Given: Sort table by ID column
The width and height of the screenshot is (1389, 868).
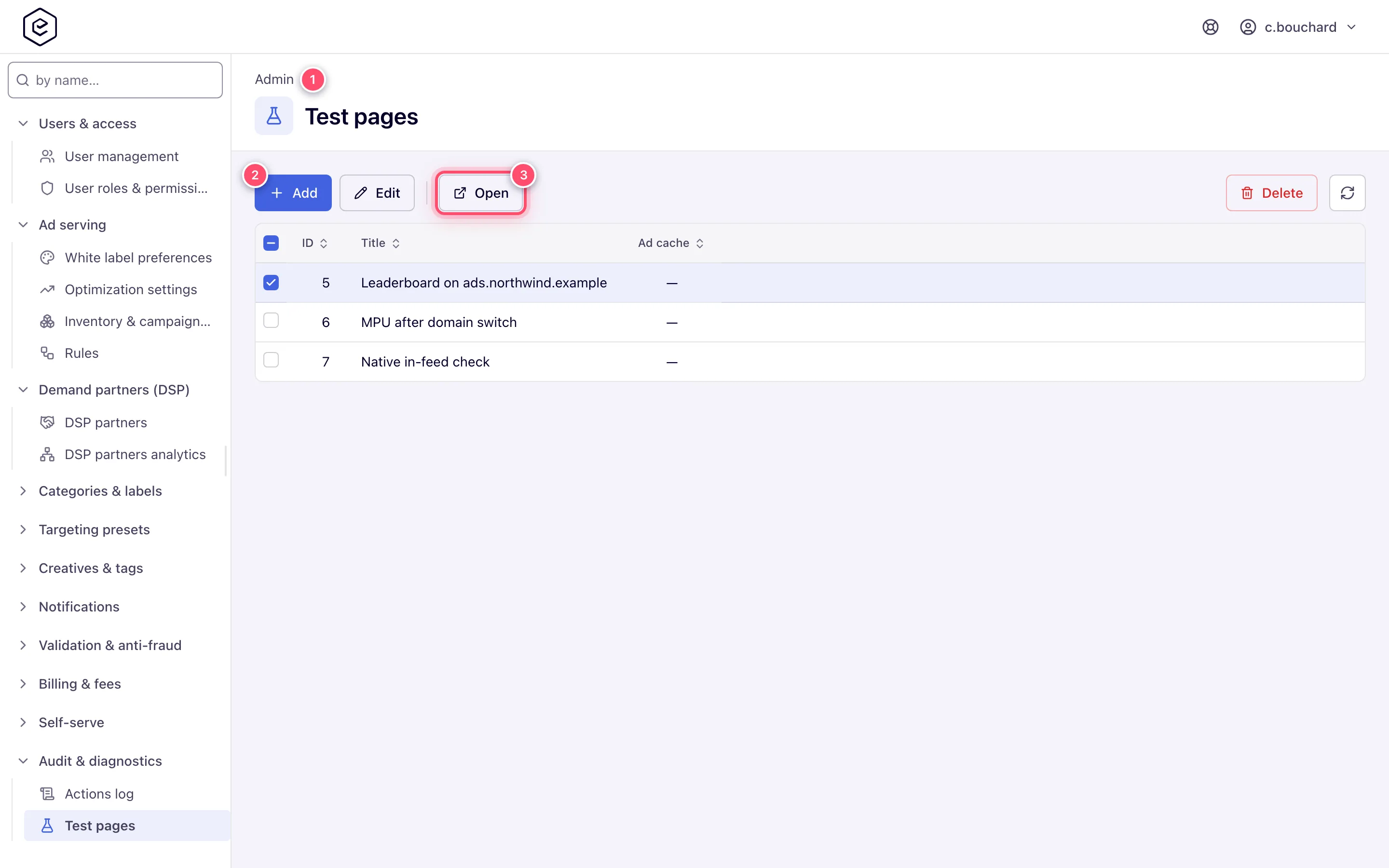Looking at the screenshot, I should [314, 243].
